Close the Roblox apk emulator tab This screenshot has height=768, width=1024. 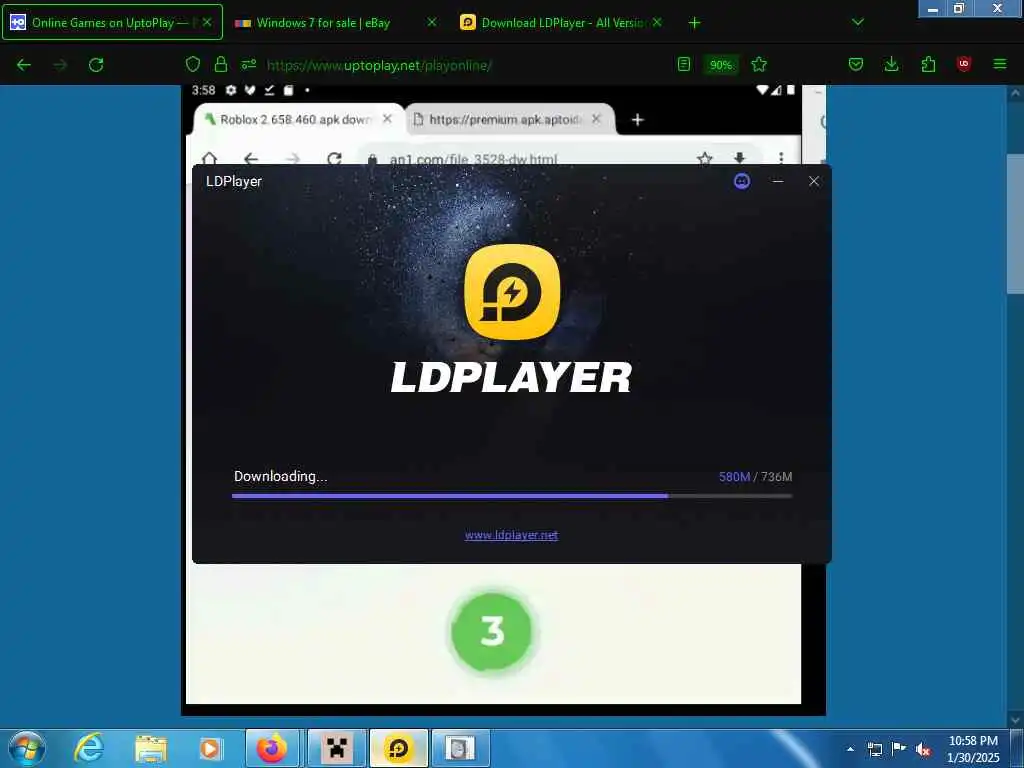pos(387,119)
